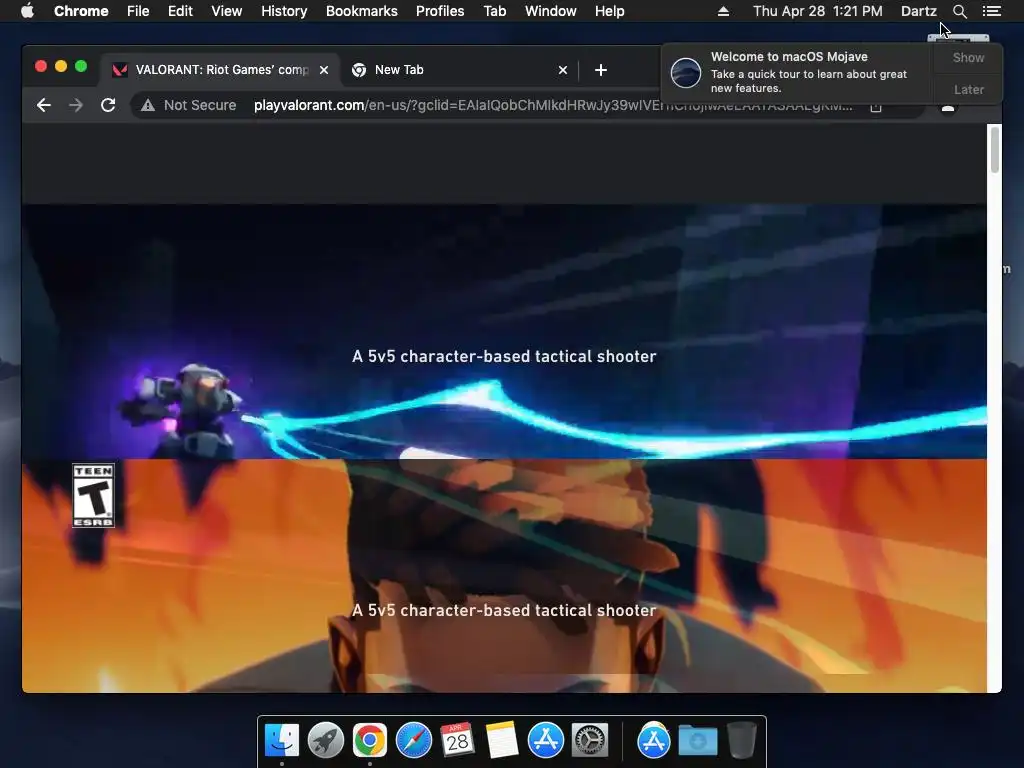The height and width of the screenshot is (768, 1024).
Task: Click the Mojave notification icon
Action: 686,72
